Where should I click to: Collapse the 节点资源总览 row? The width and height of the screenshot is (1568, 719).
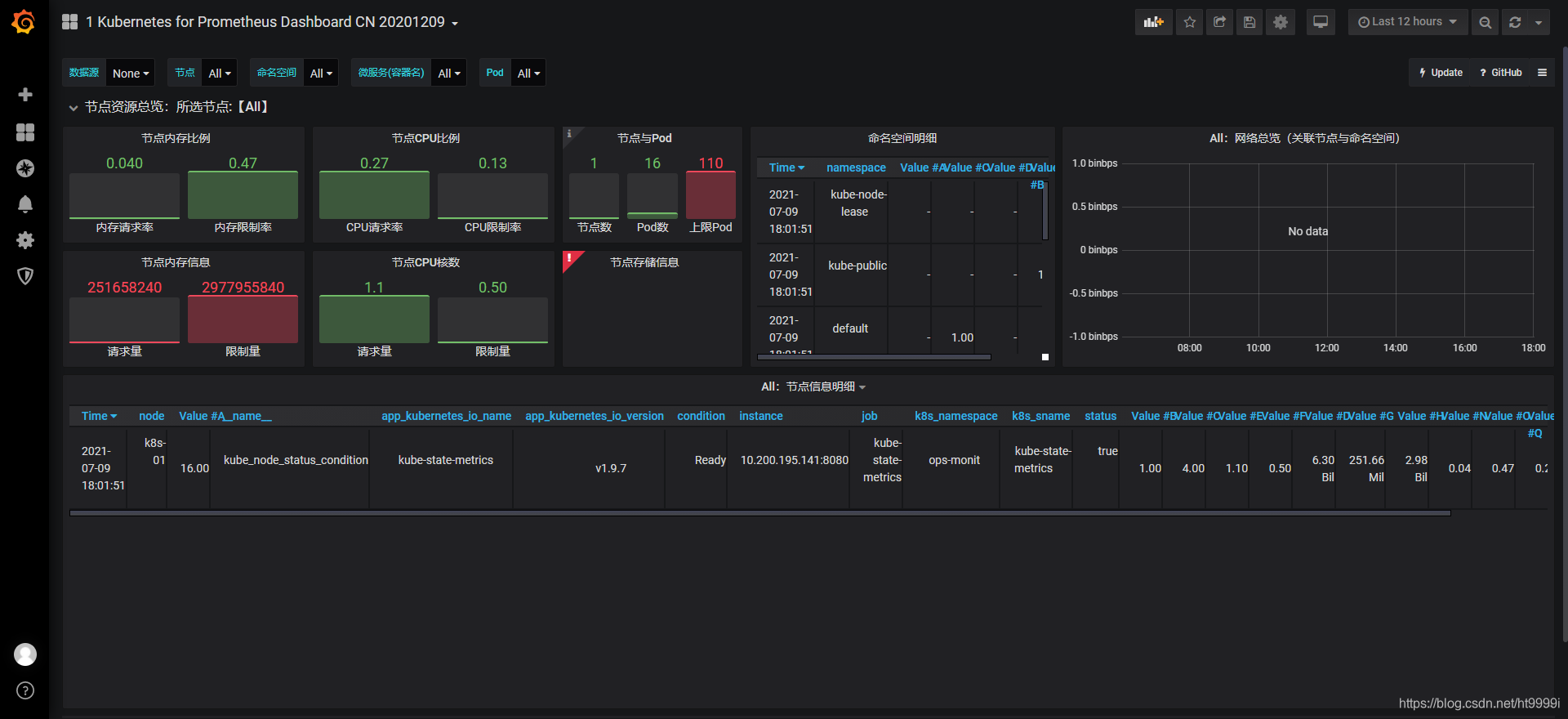pyautogui.click(x=169, y=107)
